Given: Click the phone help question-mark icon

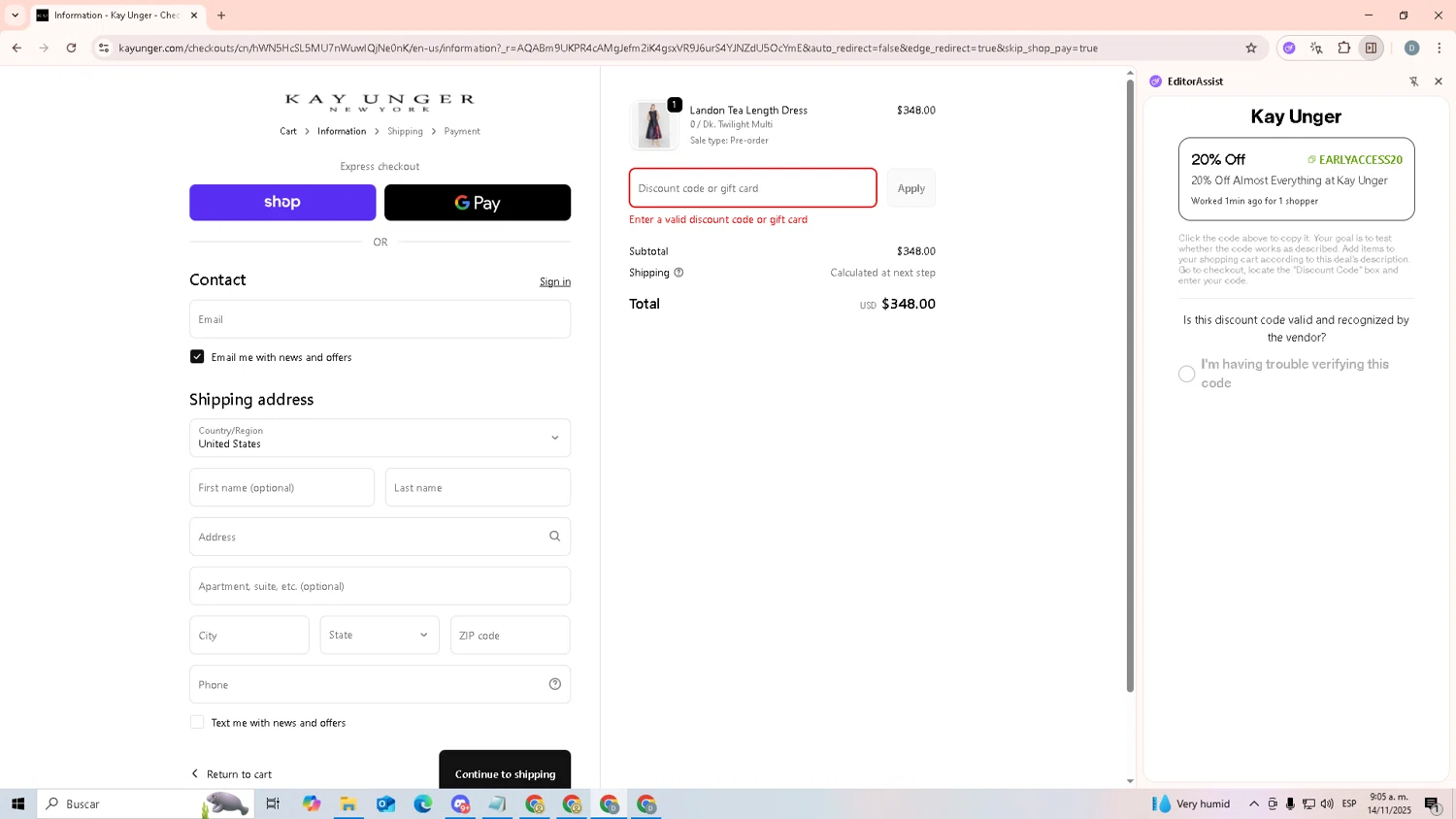Looking at the screenshot, I should (x=555, y=684).
